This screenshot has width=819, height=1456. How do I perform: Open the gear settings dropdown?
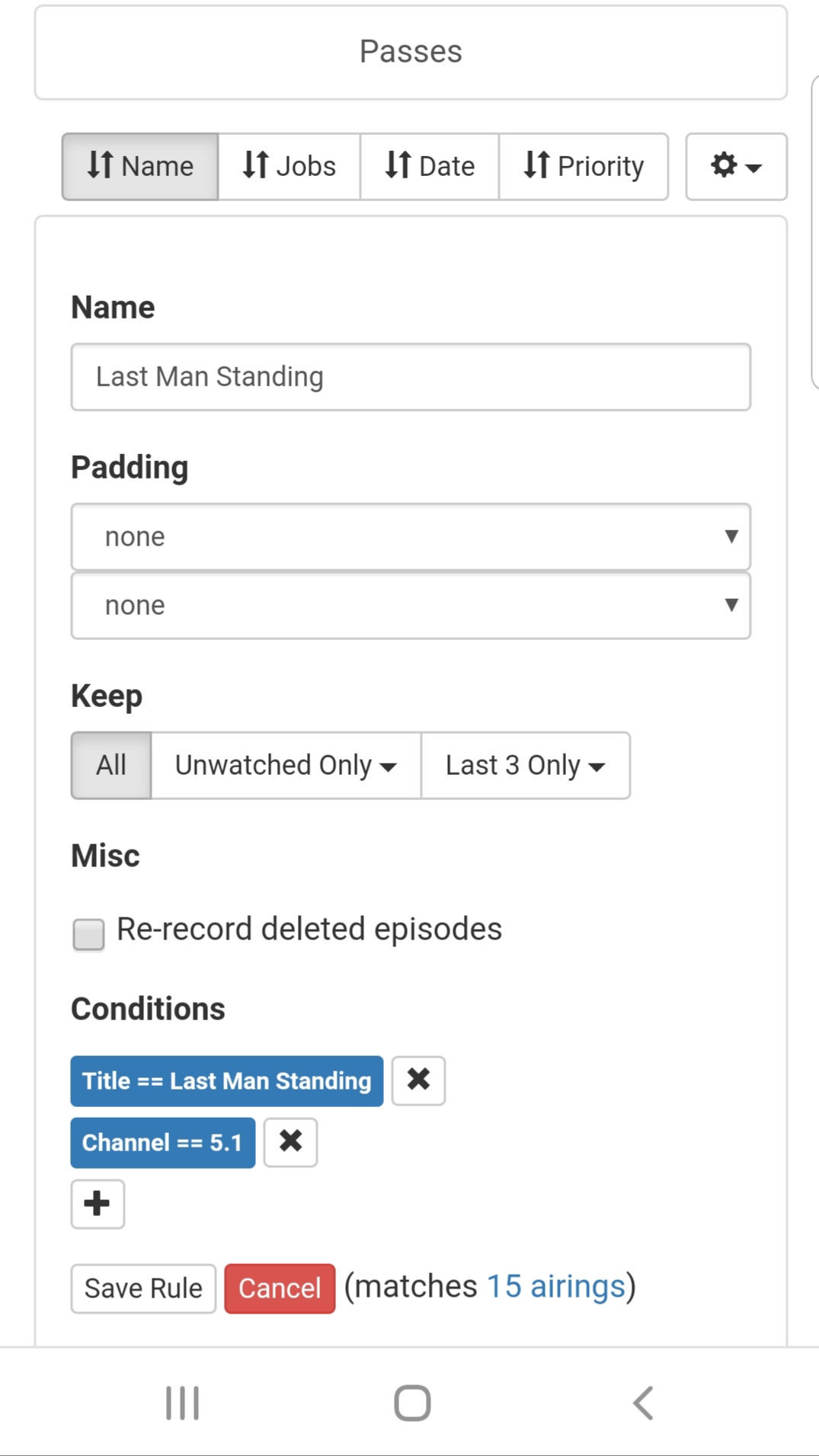(x=735, y=166)
